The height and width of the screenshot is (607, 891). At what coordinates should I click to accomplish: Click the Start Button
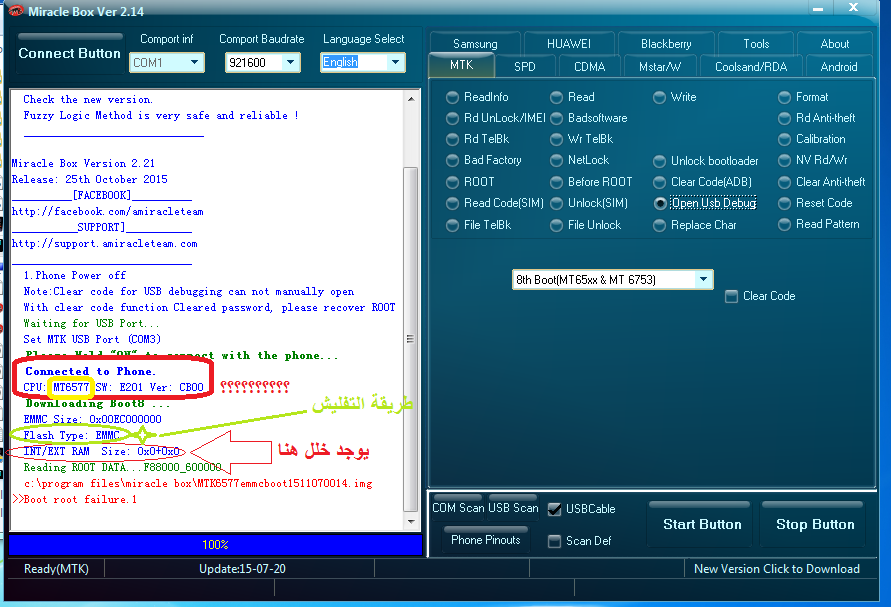coord(702,525)
